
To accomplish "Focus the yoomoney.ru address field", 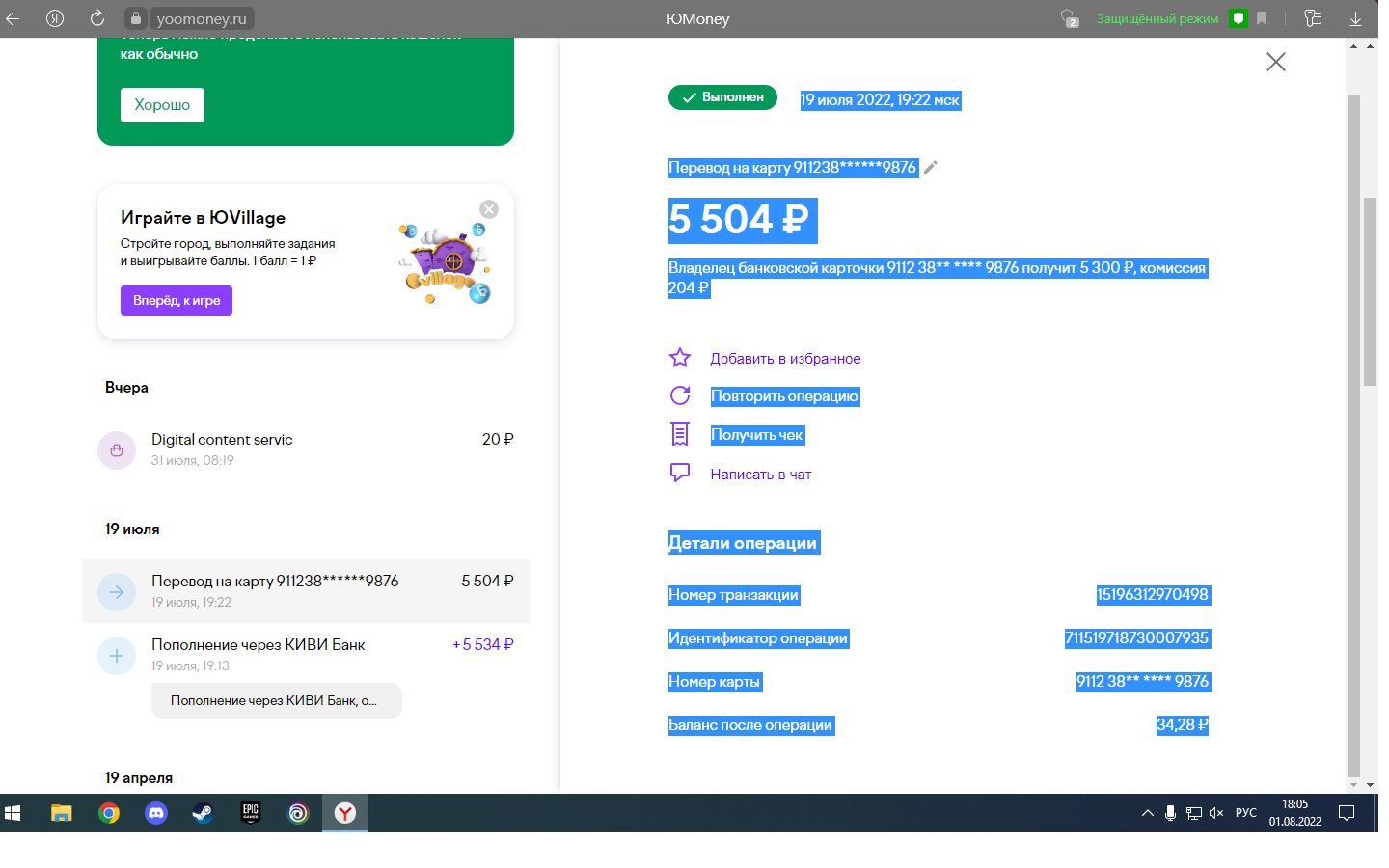I will coord(202,18).
